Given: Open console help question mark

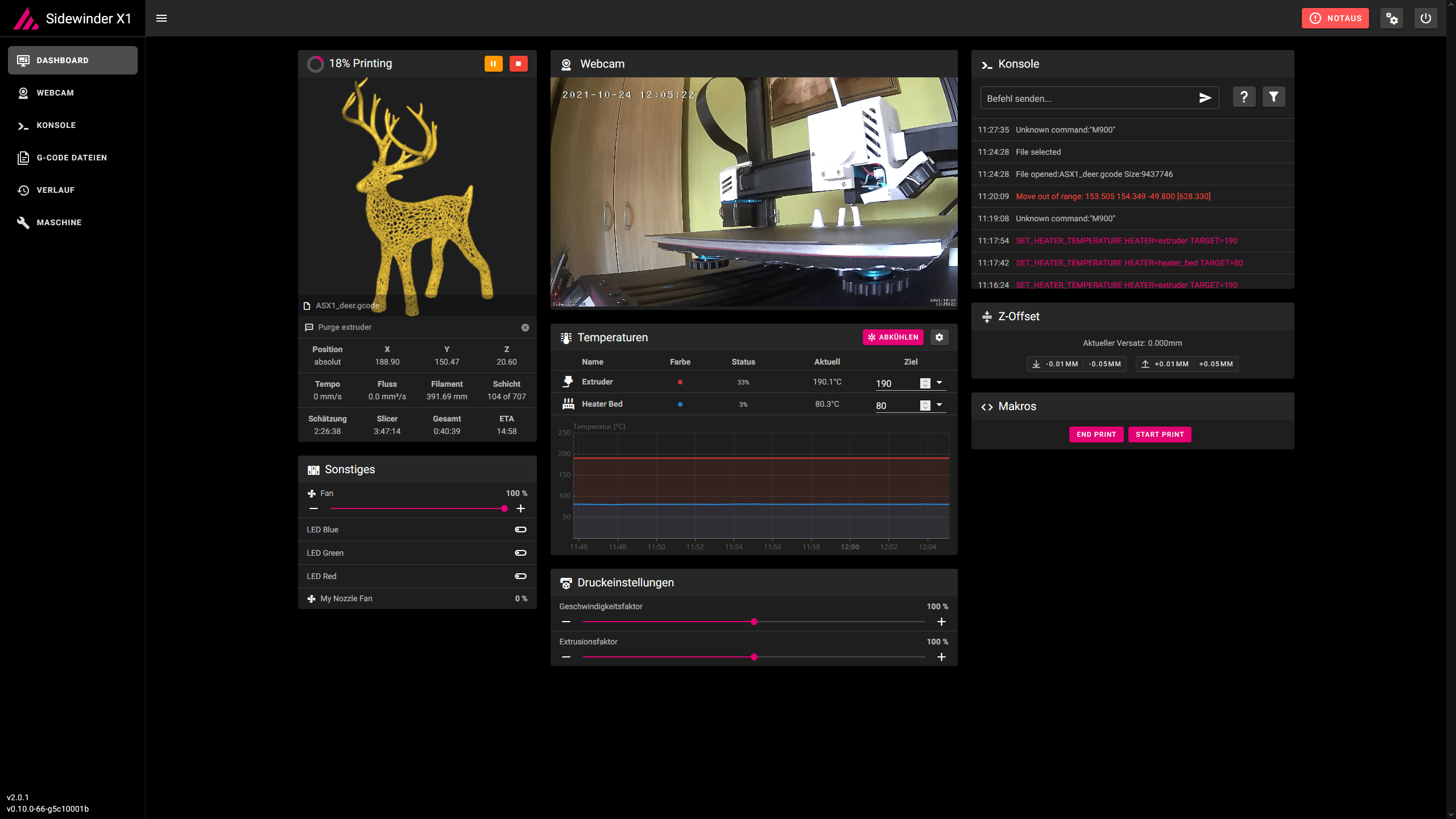Looking at the screenshot, I should coord(1244,97).
